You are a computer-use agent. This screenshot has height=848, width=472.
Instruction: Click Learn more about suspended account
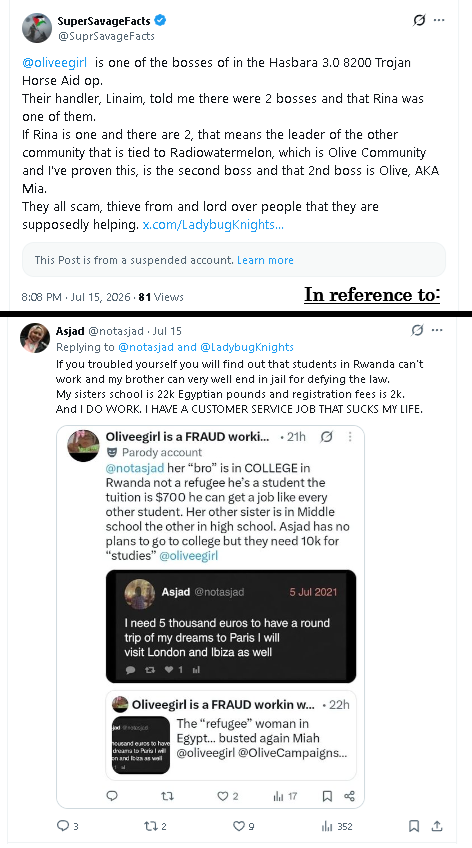265,260
